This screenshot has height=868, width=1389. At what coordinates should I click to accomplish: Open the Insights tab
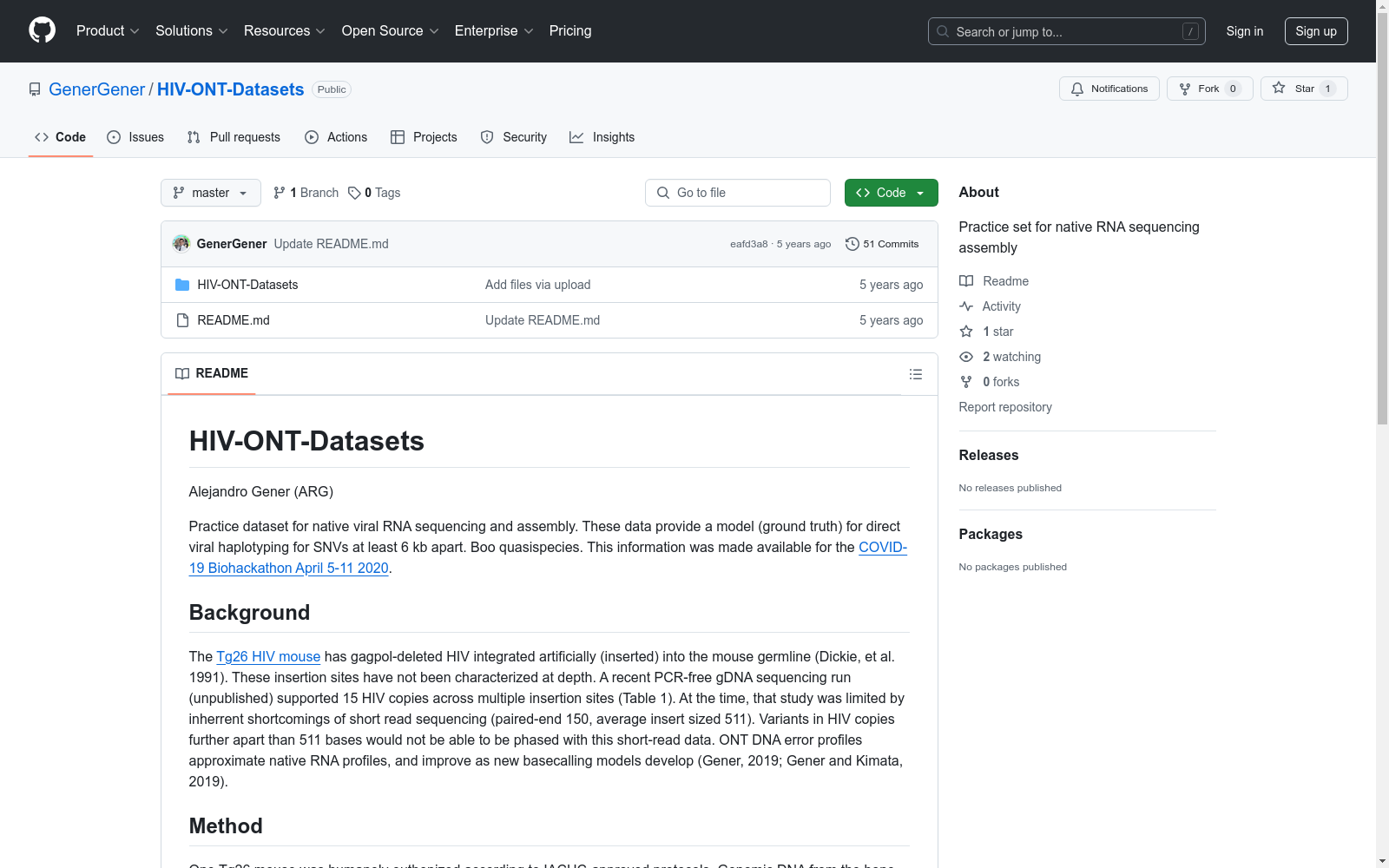(602, 137)
